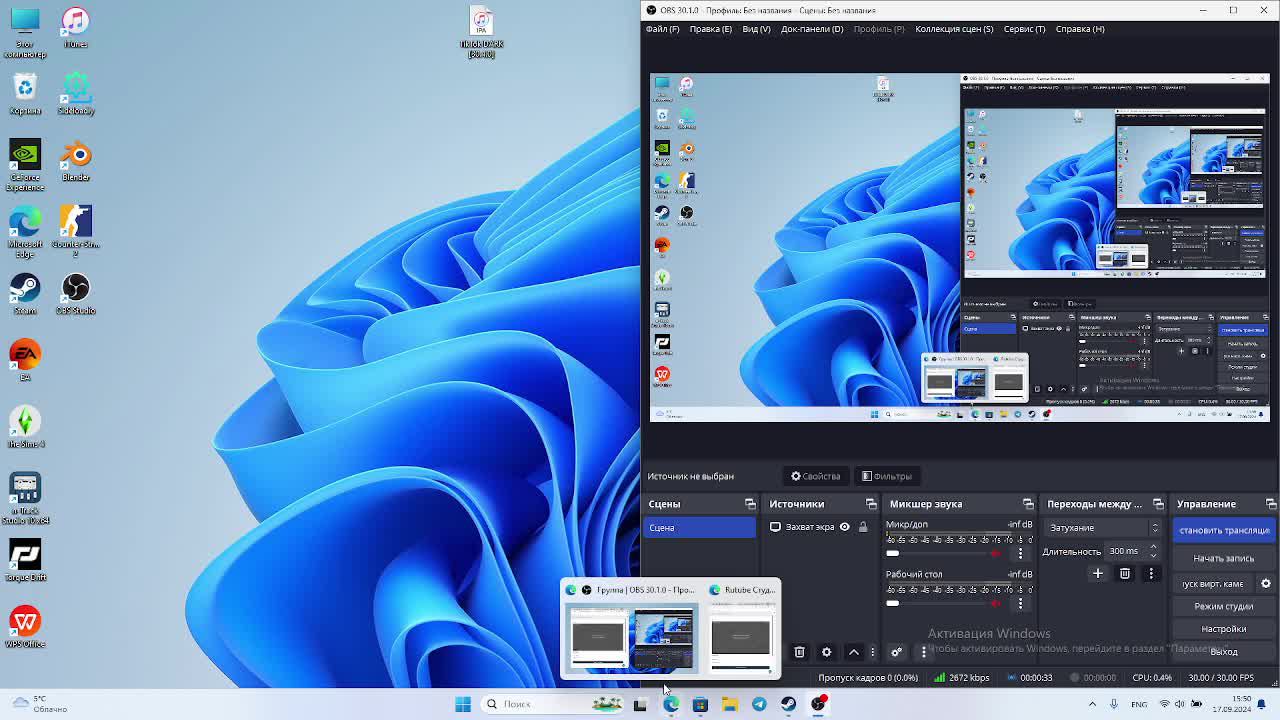Add a transition with plus icon
This screenshot has height=720, width=1280.
(x=1097, y=574)
